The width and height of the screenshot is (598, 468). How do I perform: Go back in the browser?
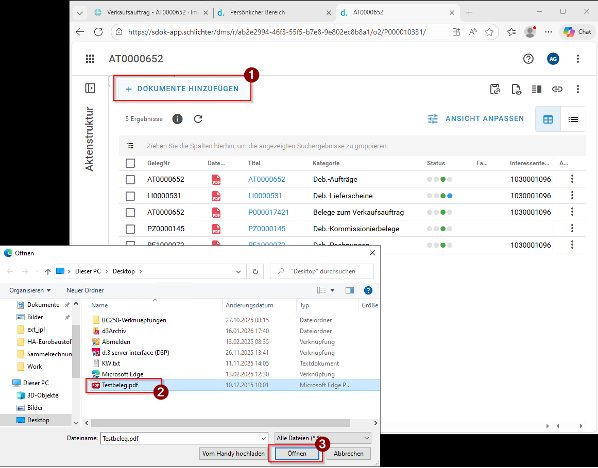click(80, 32)
